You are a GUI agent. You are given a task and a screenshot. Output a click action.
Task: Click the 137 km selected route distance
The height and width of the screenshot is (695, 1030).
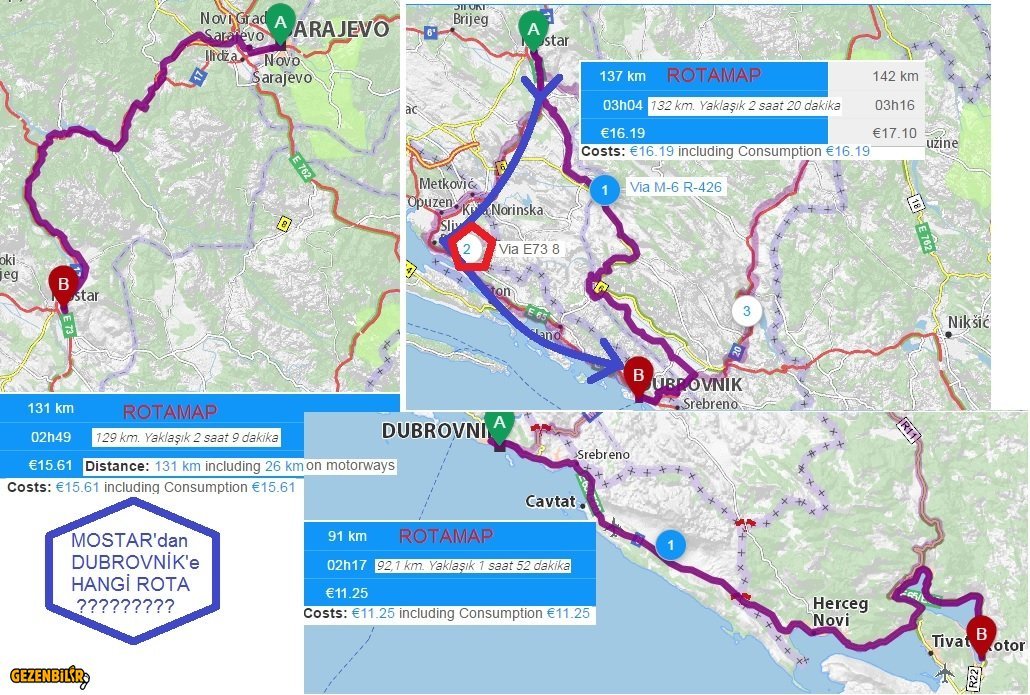coord(622,76)
